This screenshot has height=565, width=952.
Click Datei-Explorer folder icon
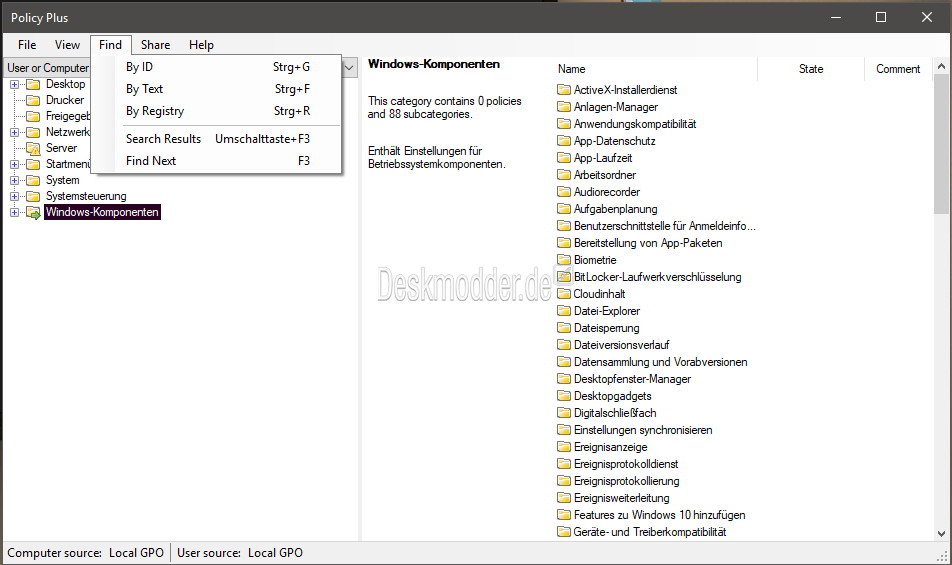click(x=564, y=311)
